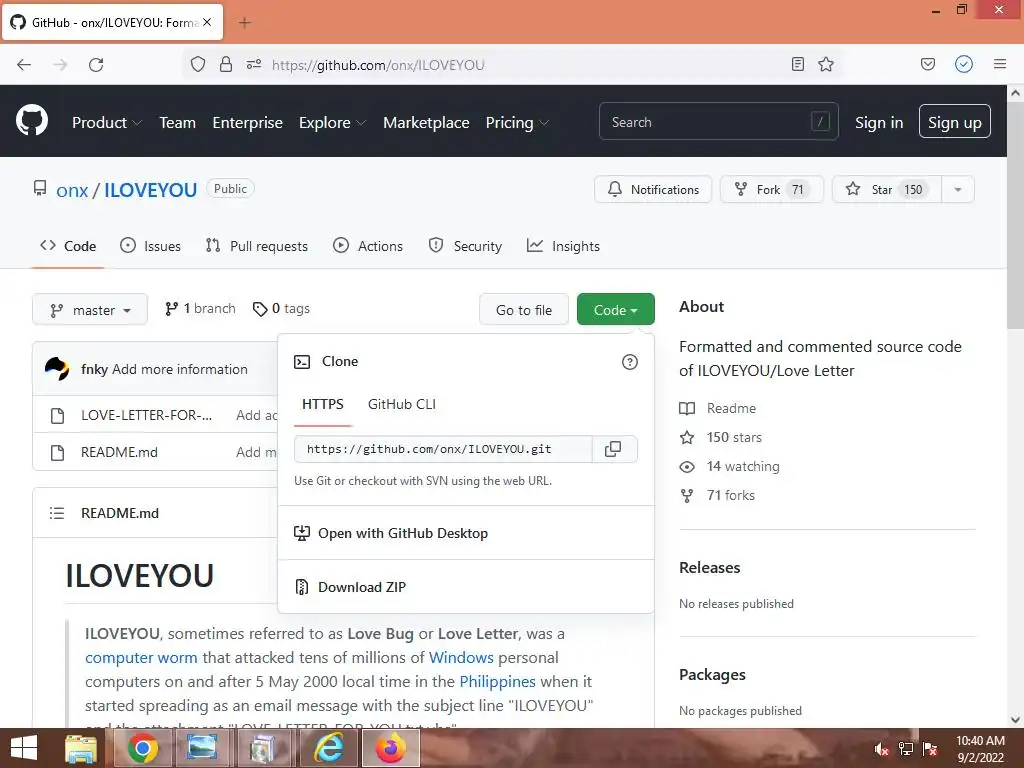Open the master branch selector dropdown
The width and height of the screenshot is (1024, 768).
coord(90,310)
